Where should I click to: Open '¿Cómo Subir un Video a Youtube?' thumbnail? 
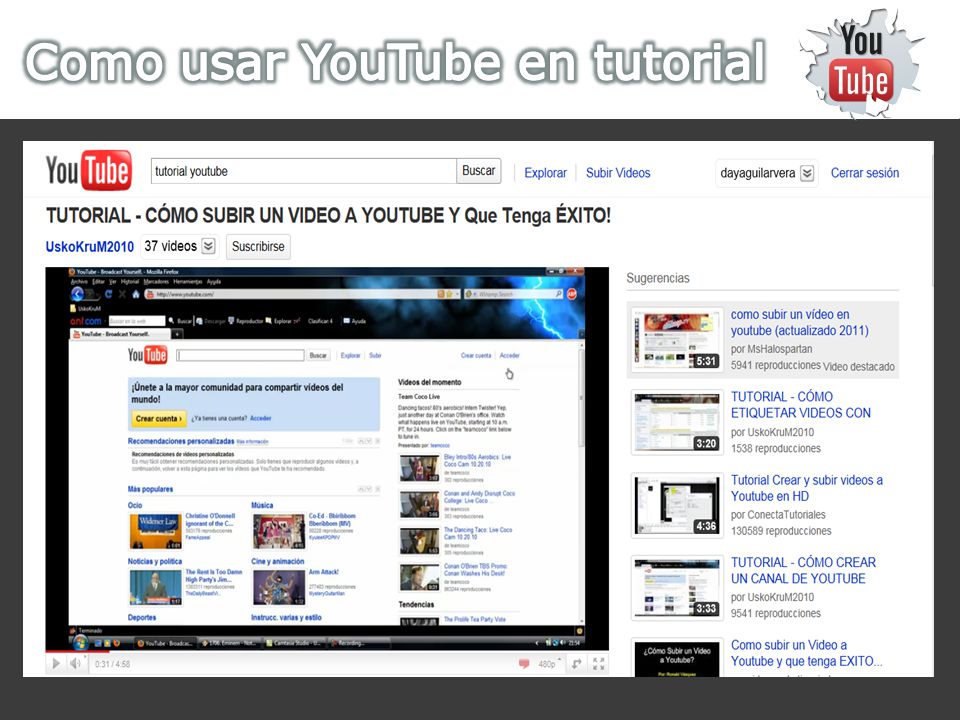click(x=677, y=658)
